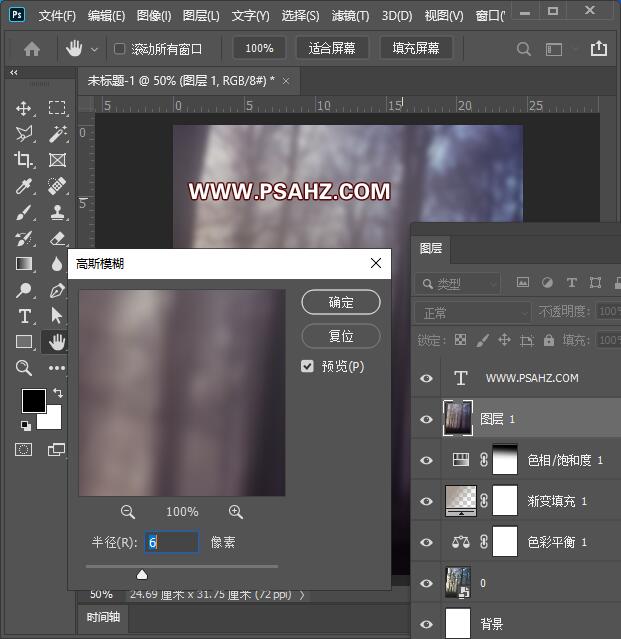Open the 编辑(E) menu

pos(106,15)
